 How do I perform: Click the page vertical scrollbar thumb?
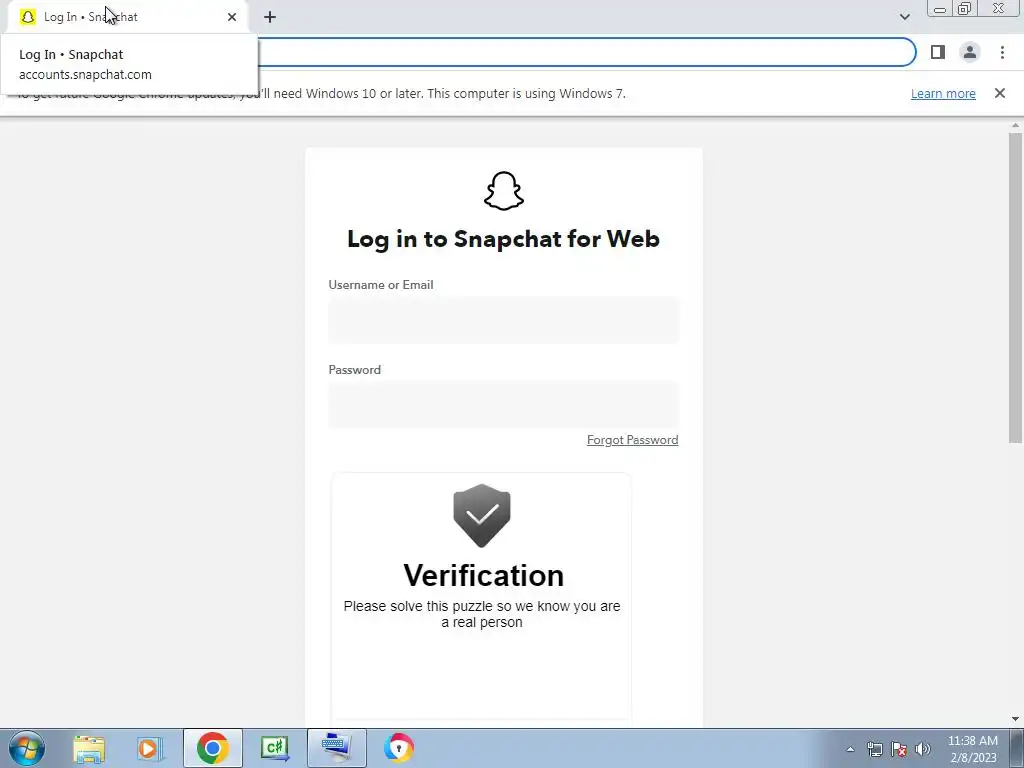click(1015, 287)
